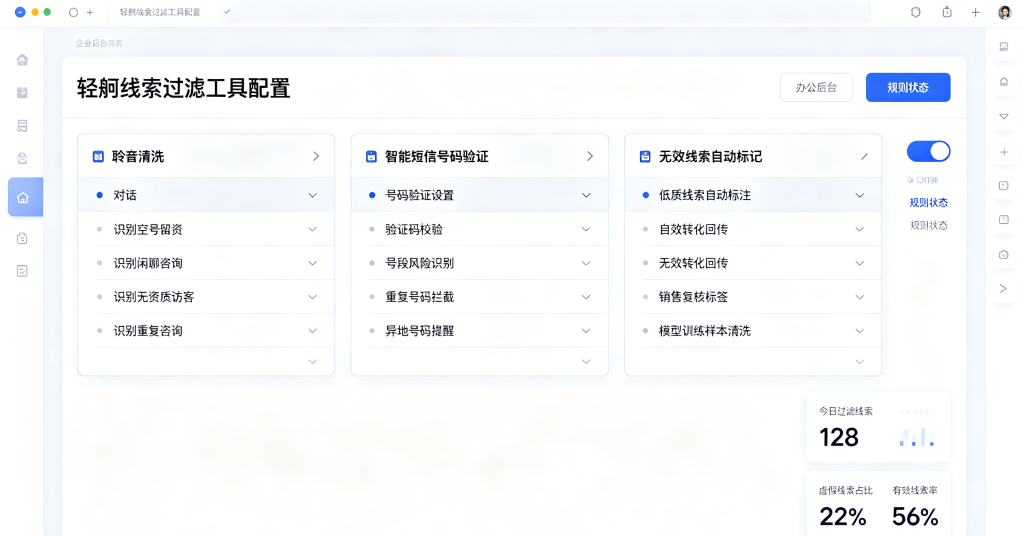Click the share icon in title bar

[947, 12]
